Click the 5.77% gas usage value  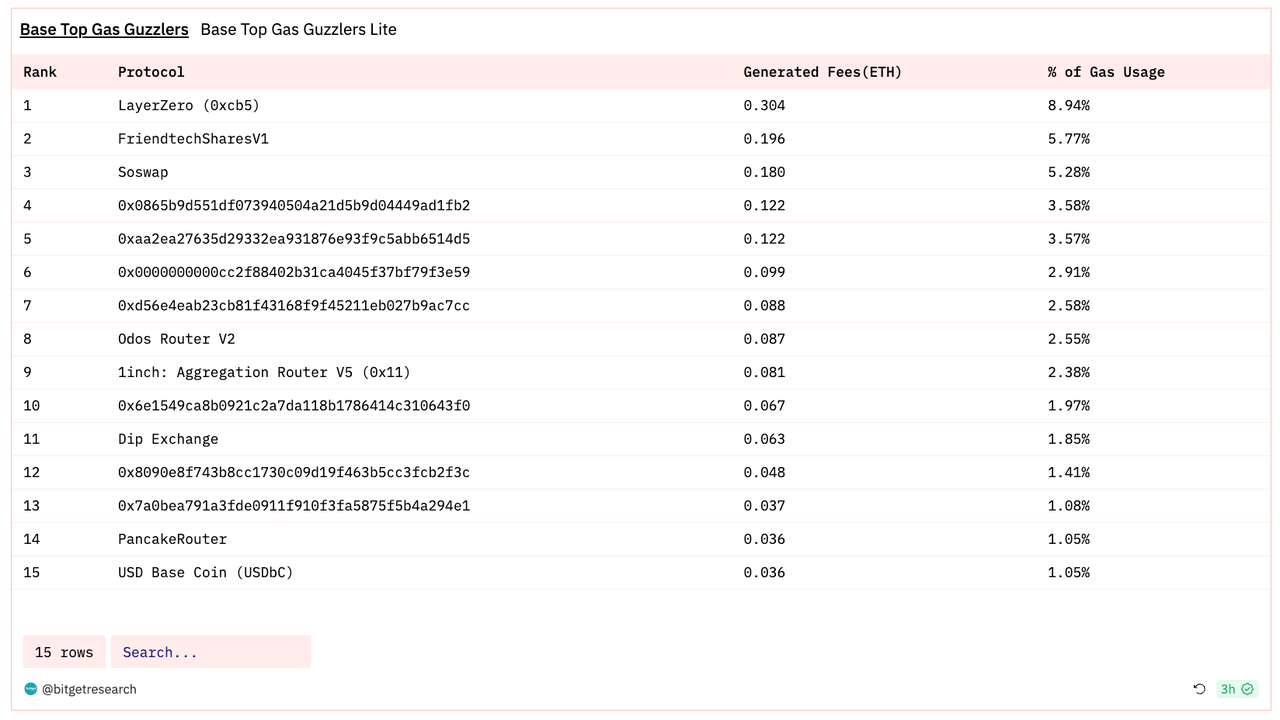[x=1069, y=139]
